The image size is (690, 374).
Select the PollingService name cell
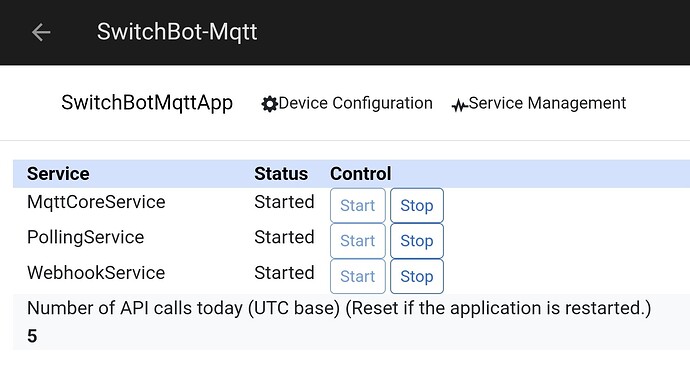tap(85, 238)
